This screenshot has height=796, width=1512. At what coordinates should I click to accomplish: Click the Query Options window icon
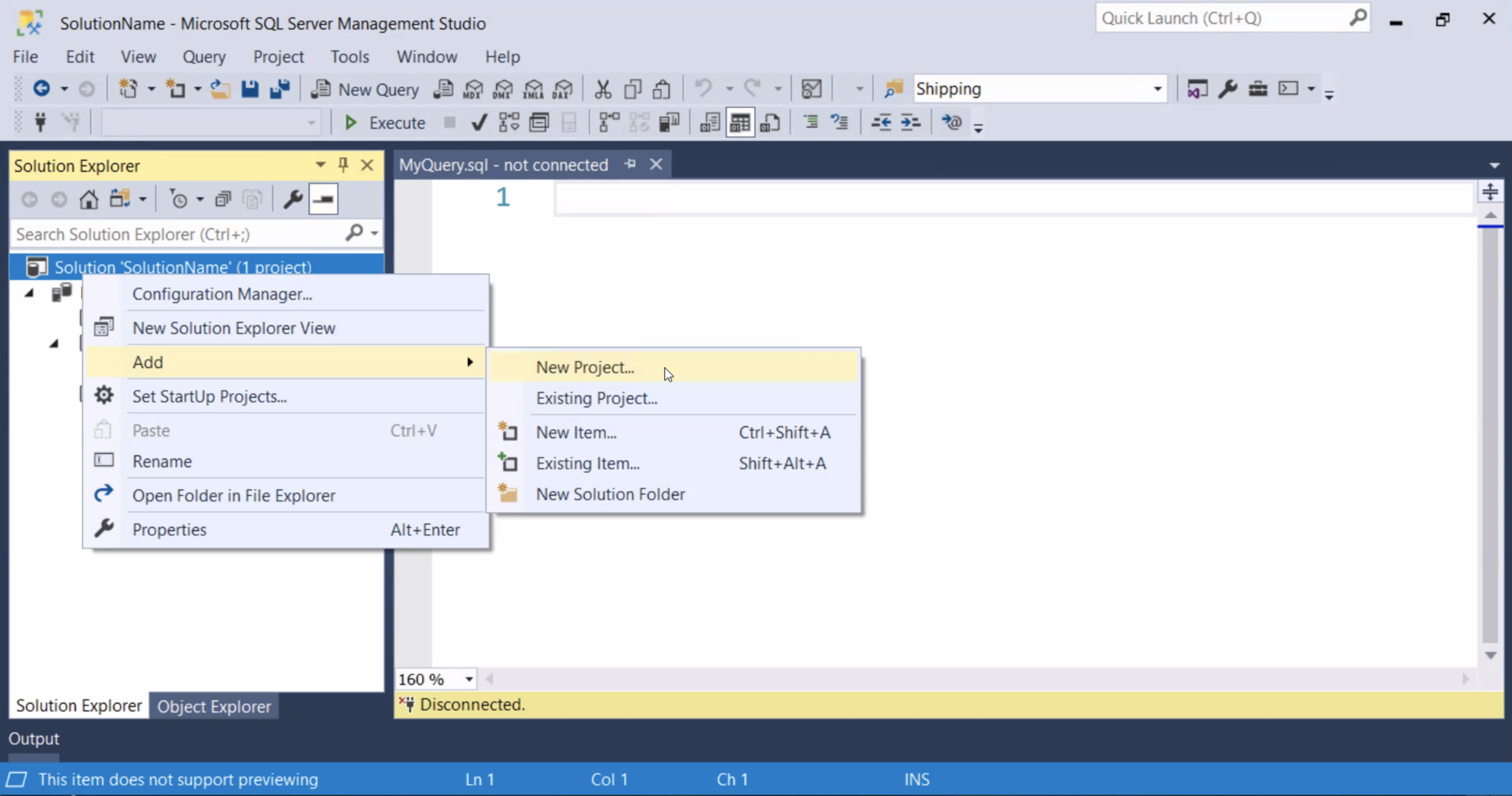(x=539, y=122)
